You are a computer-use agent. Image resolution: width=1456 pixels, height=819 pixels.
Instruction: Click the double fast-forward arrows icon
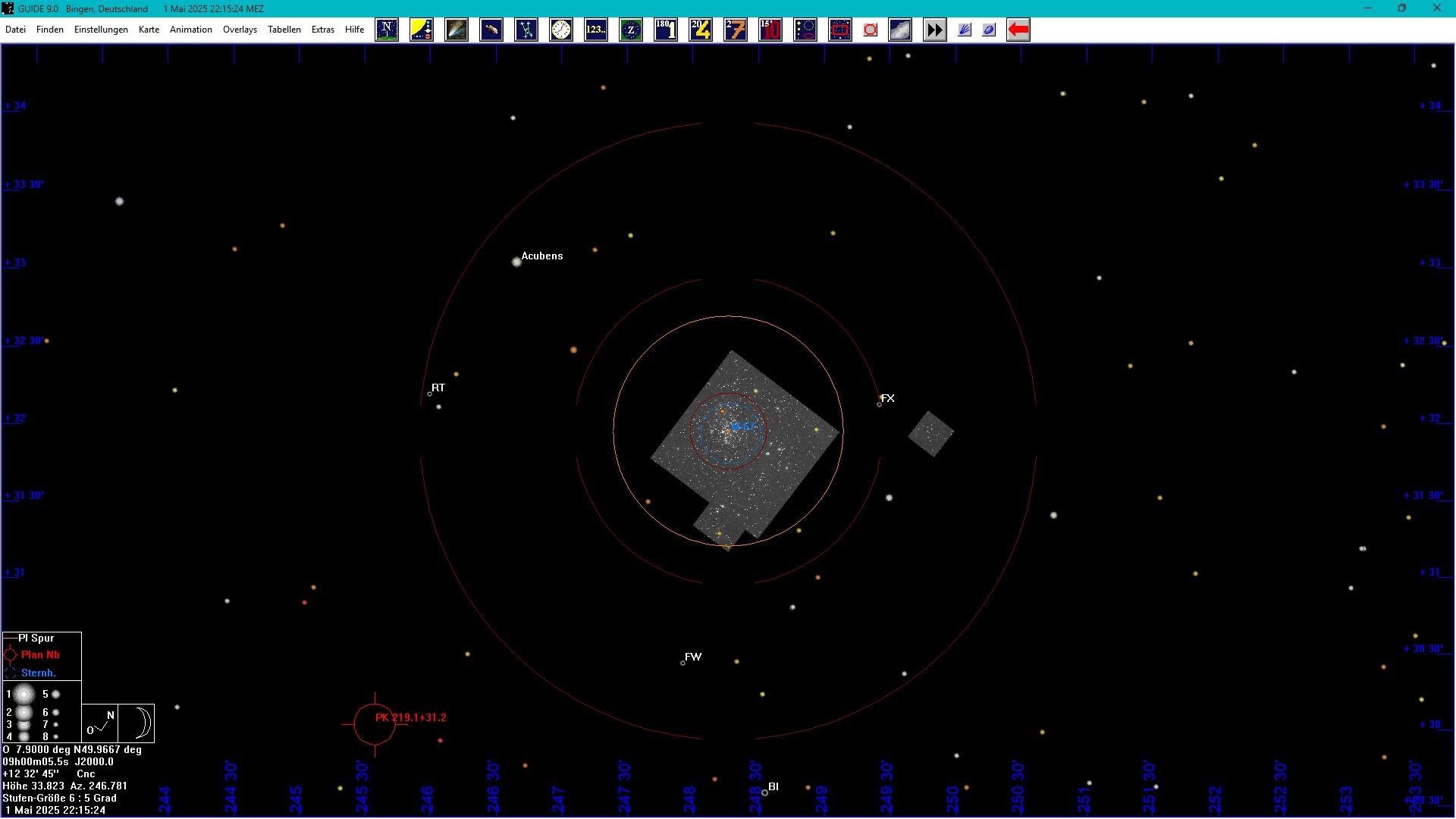click(x=935, y=30)
